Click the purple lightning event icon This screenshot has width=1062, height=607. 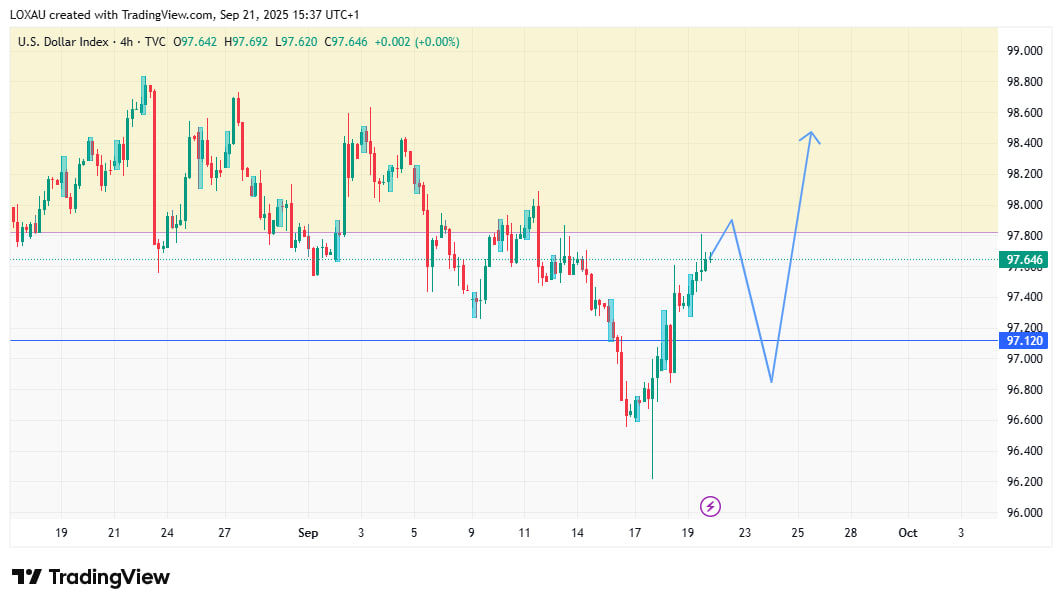710,506
